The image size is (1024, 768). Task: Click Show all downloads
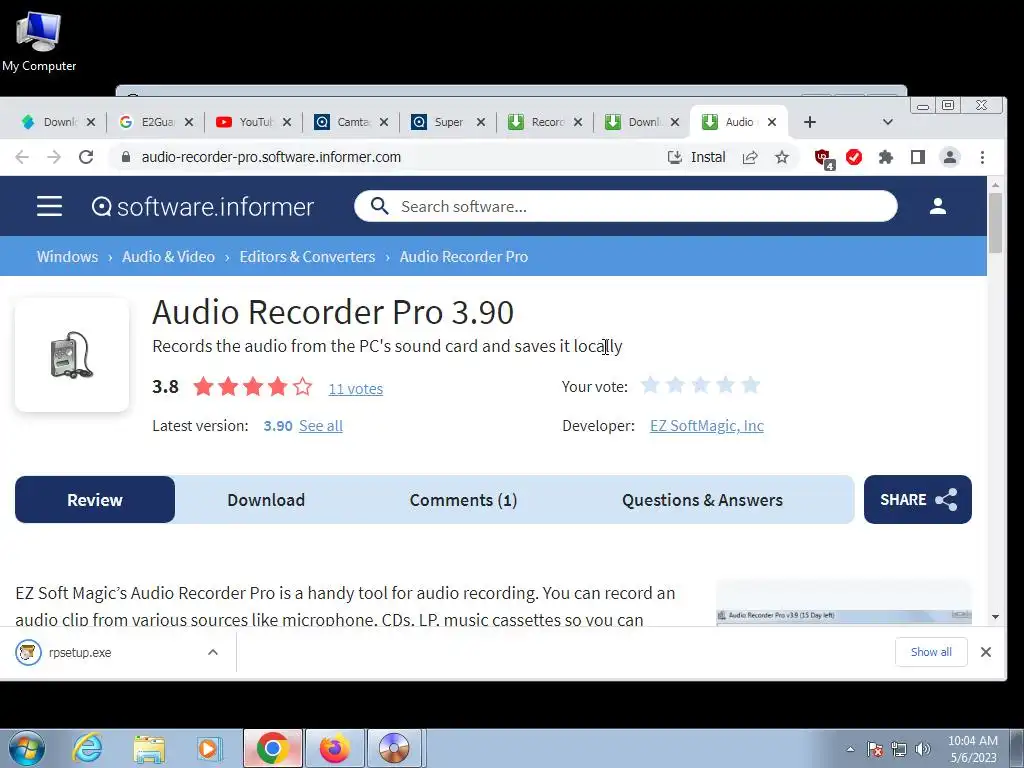(931, 652)
